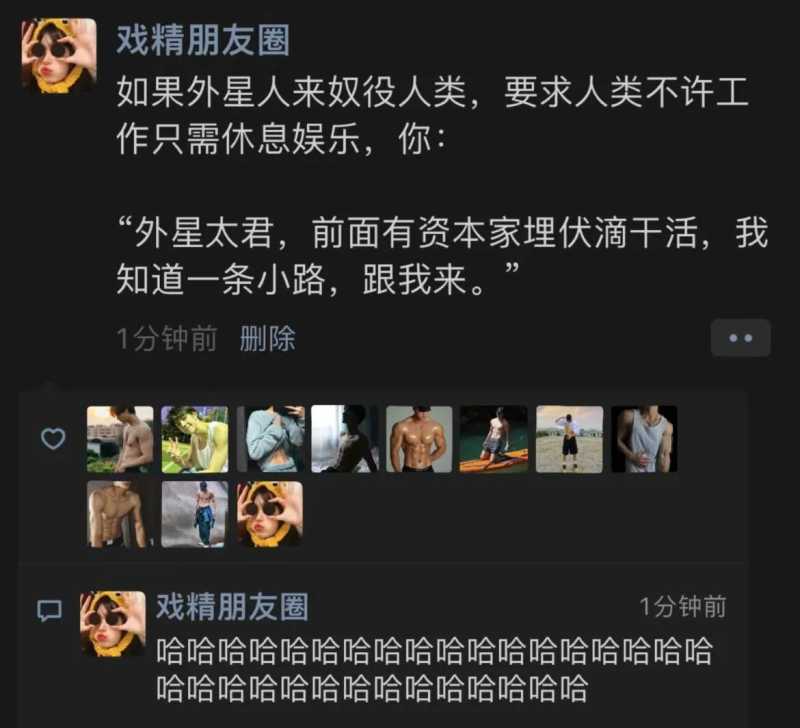Open 戏精朋友圈 profile name at post top

[x=203, y=40]
